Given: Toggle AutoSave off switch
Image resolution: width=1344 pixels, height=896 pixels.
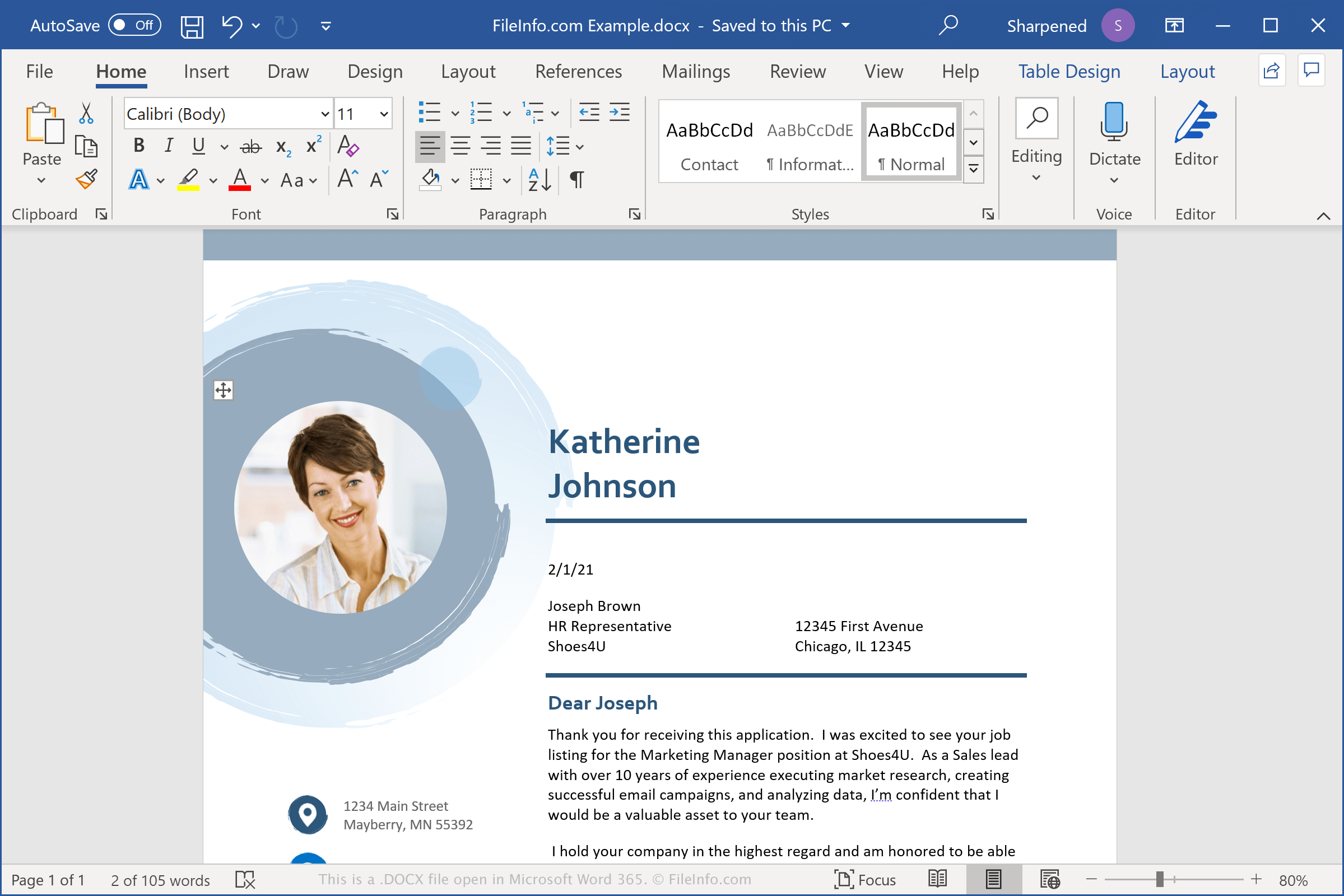Looking at the screenshot, I should [x=136, y=25].
